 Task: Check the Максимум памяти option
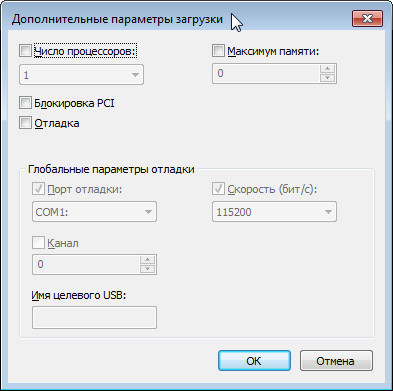coord(218,51)
